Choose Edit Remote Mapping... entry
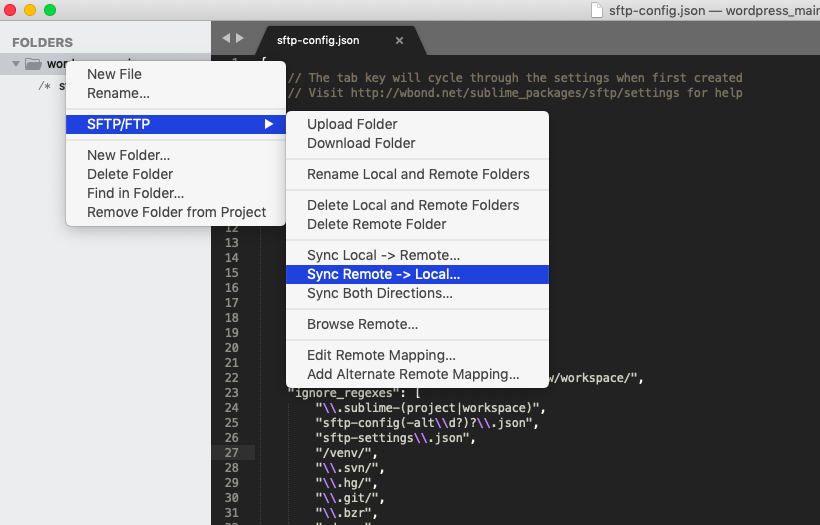 381,355
